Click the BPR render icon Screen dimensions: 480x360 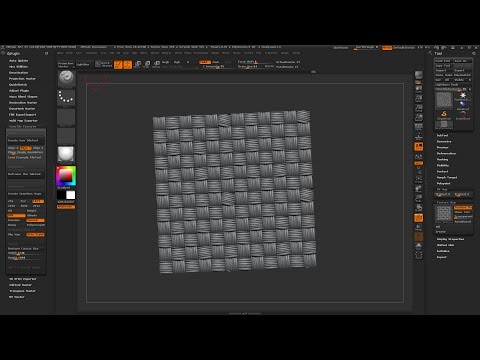419,75
